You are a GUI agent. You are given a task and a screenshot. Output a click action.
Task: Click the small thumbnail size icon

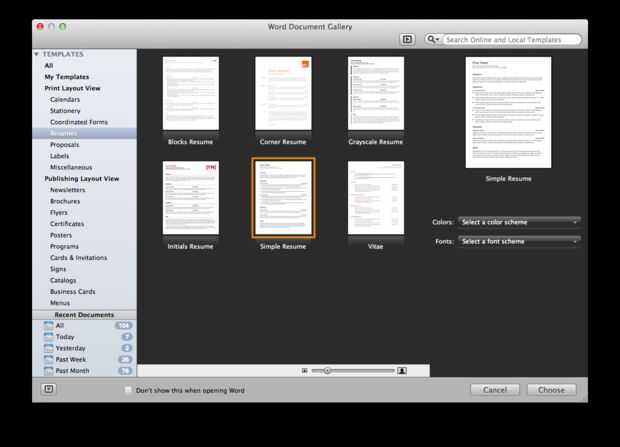(304, 371)
